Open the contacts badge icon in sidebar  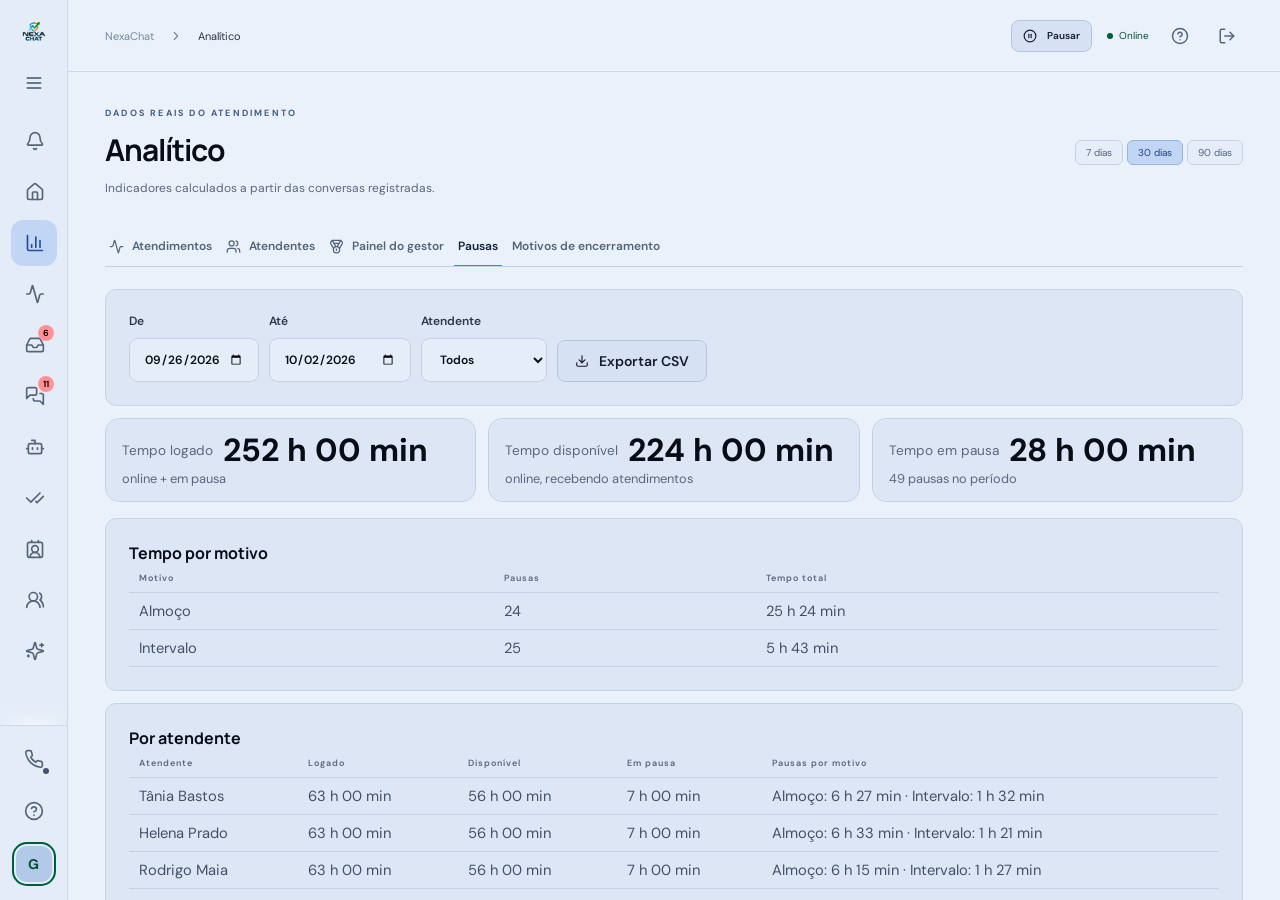tap(34, 549)
